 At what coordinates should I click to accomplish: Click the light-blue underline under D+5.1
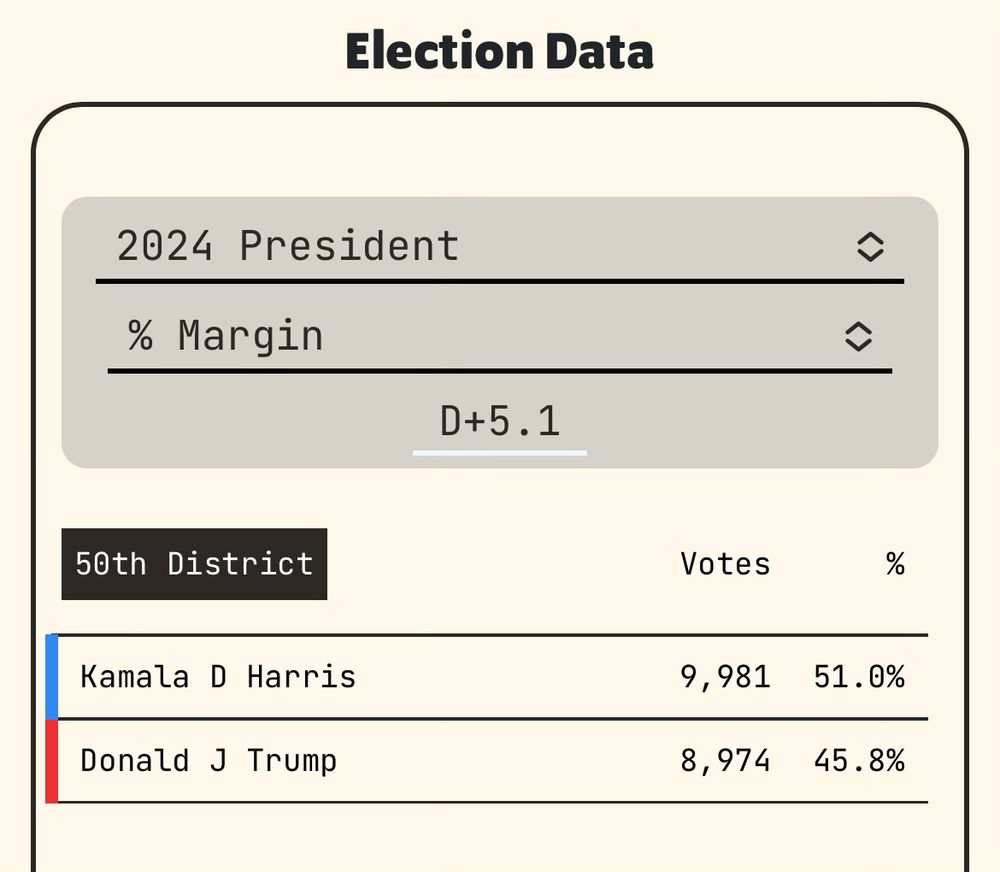coord(500,453)
